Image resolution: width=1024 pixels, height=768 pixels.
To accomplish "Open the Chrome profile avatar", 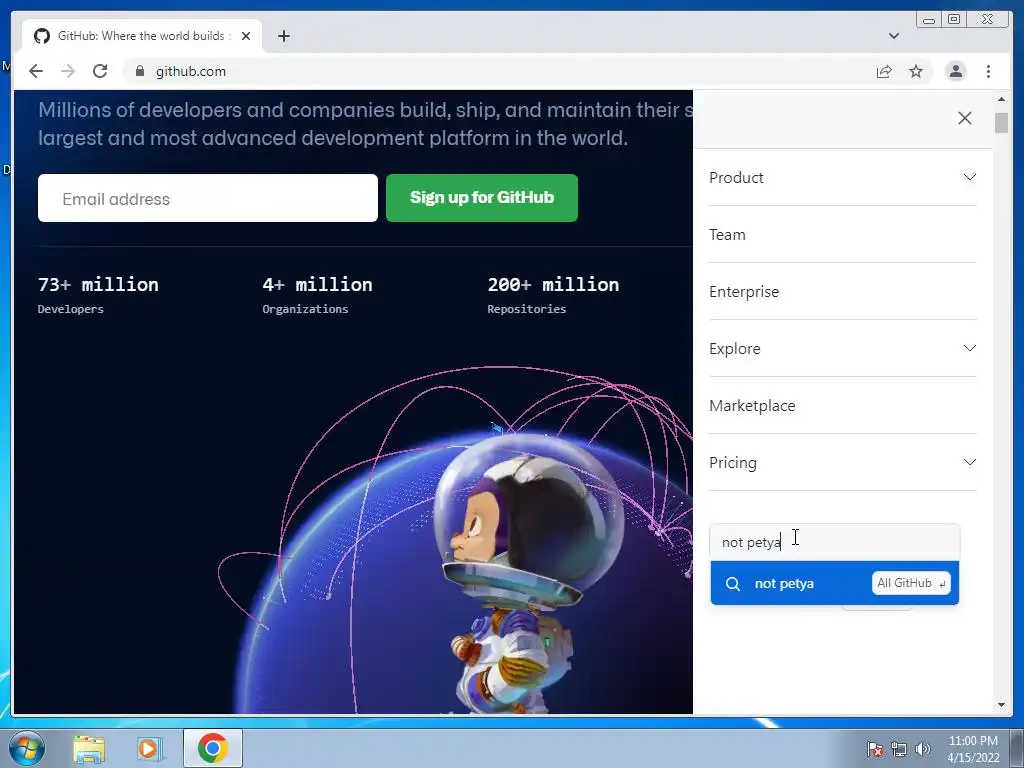I will (955, 71).
